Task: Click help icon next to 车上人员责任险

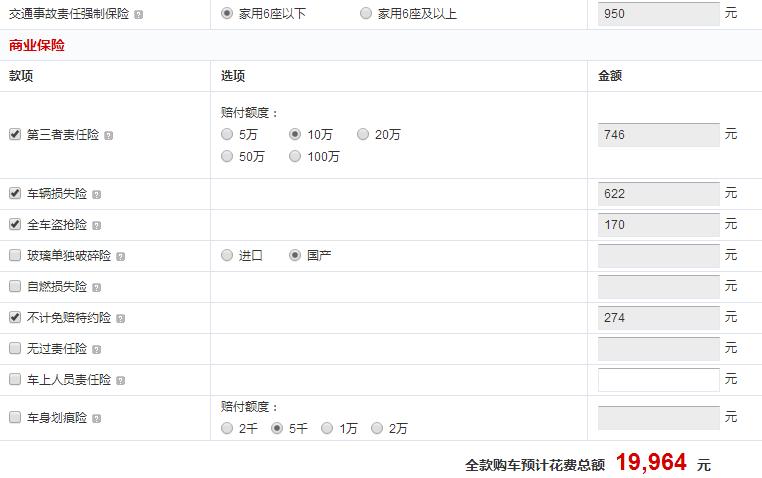Action: click(x=120, y=381)
